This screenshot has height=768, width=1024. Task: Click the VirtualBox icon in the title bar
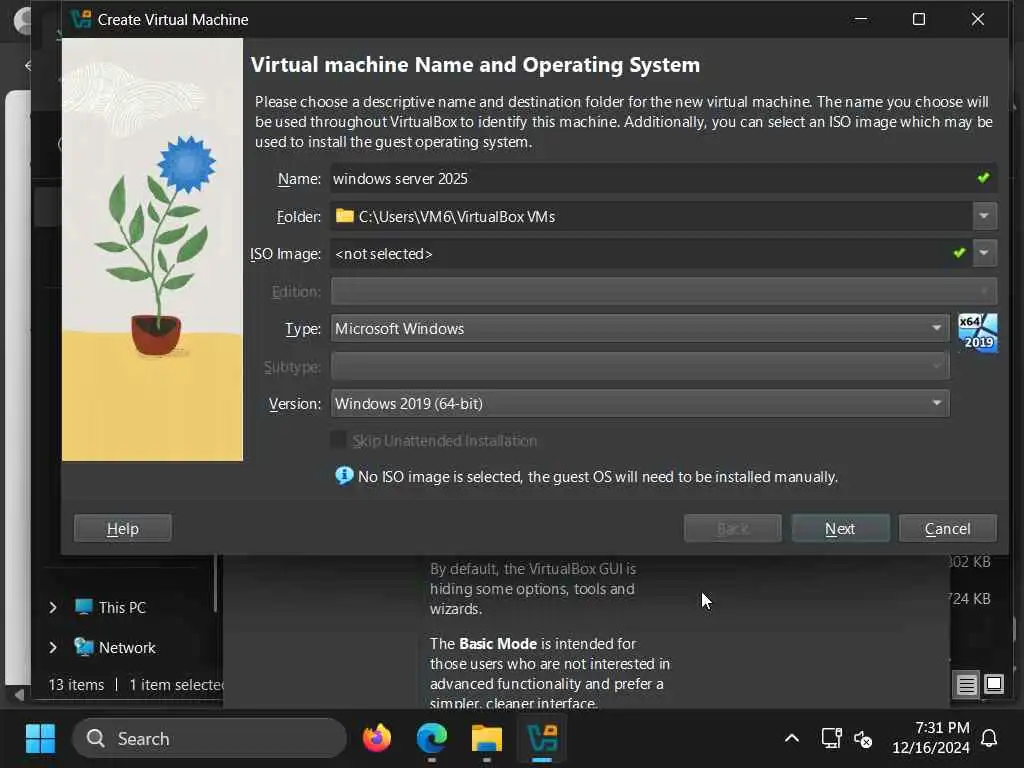tap(81, 19)
